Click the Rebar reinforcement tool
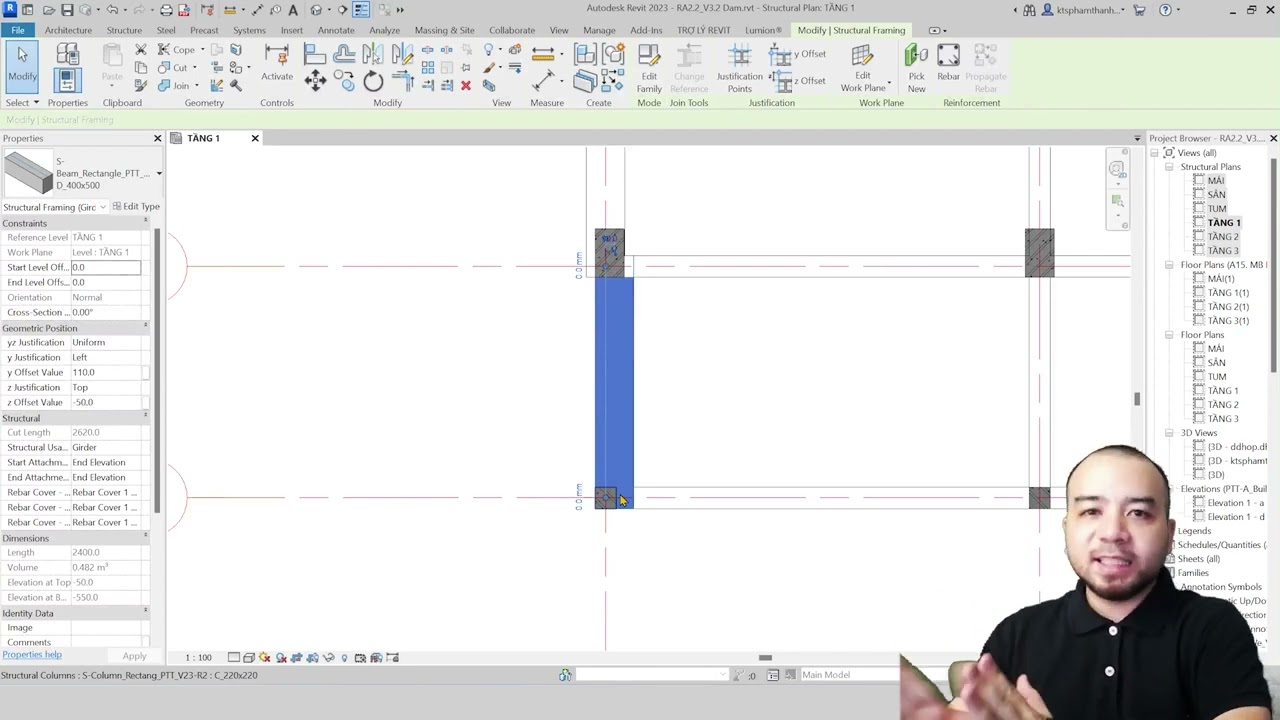Viewport: 1280px width, 720px height. click(948, 63)
